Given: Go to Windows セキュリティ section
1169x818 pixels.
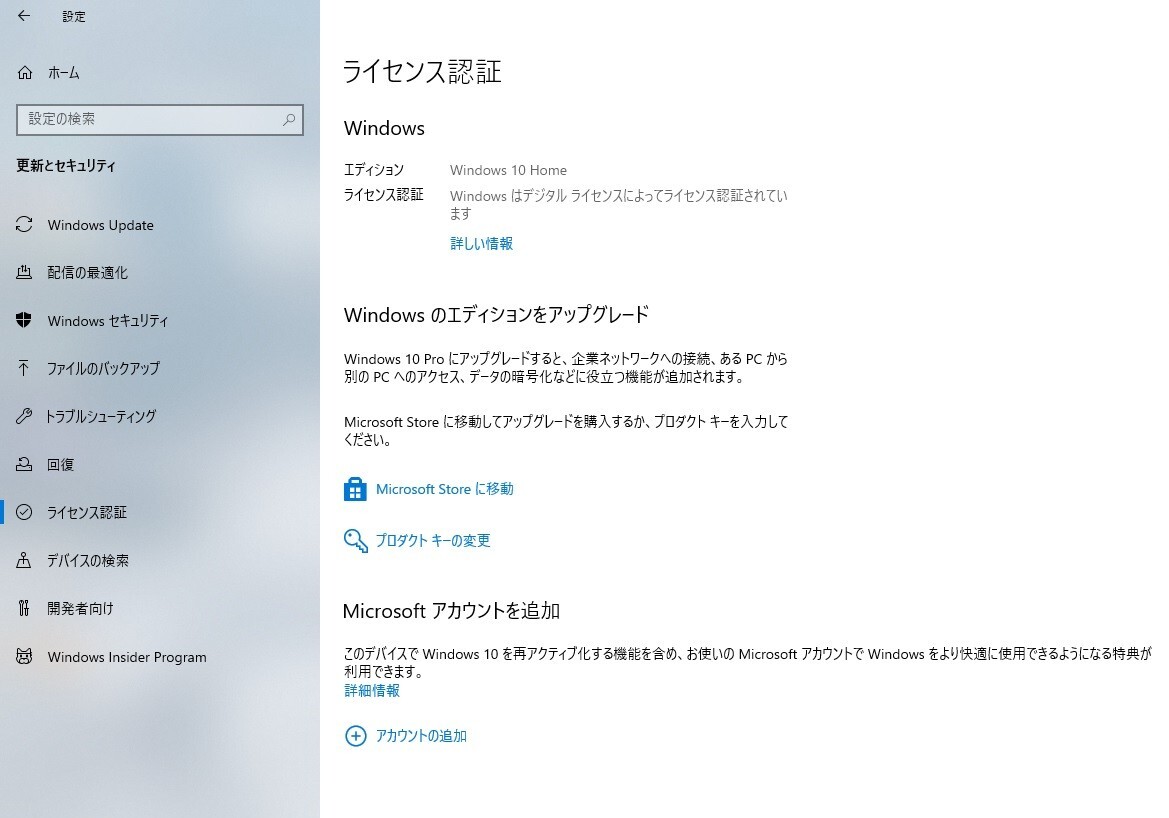Looking at the screenshot, I should tap(160, 320).
